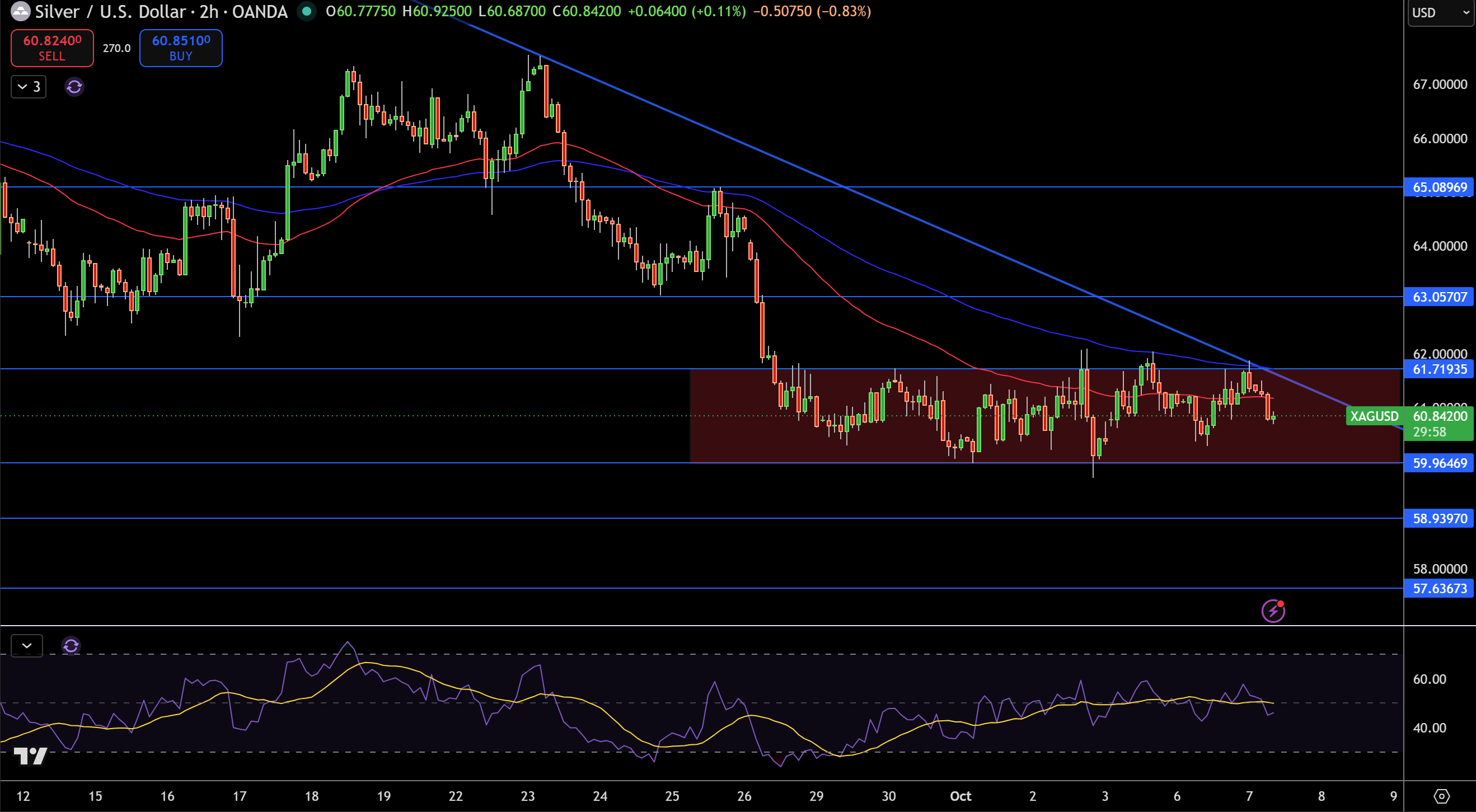Click the OANDA broker label
The image size is (1476, 812).
pyautogui.click(x=260, y=11)
